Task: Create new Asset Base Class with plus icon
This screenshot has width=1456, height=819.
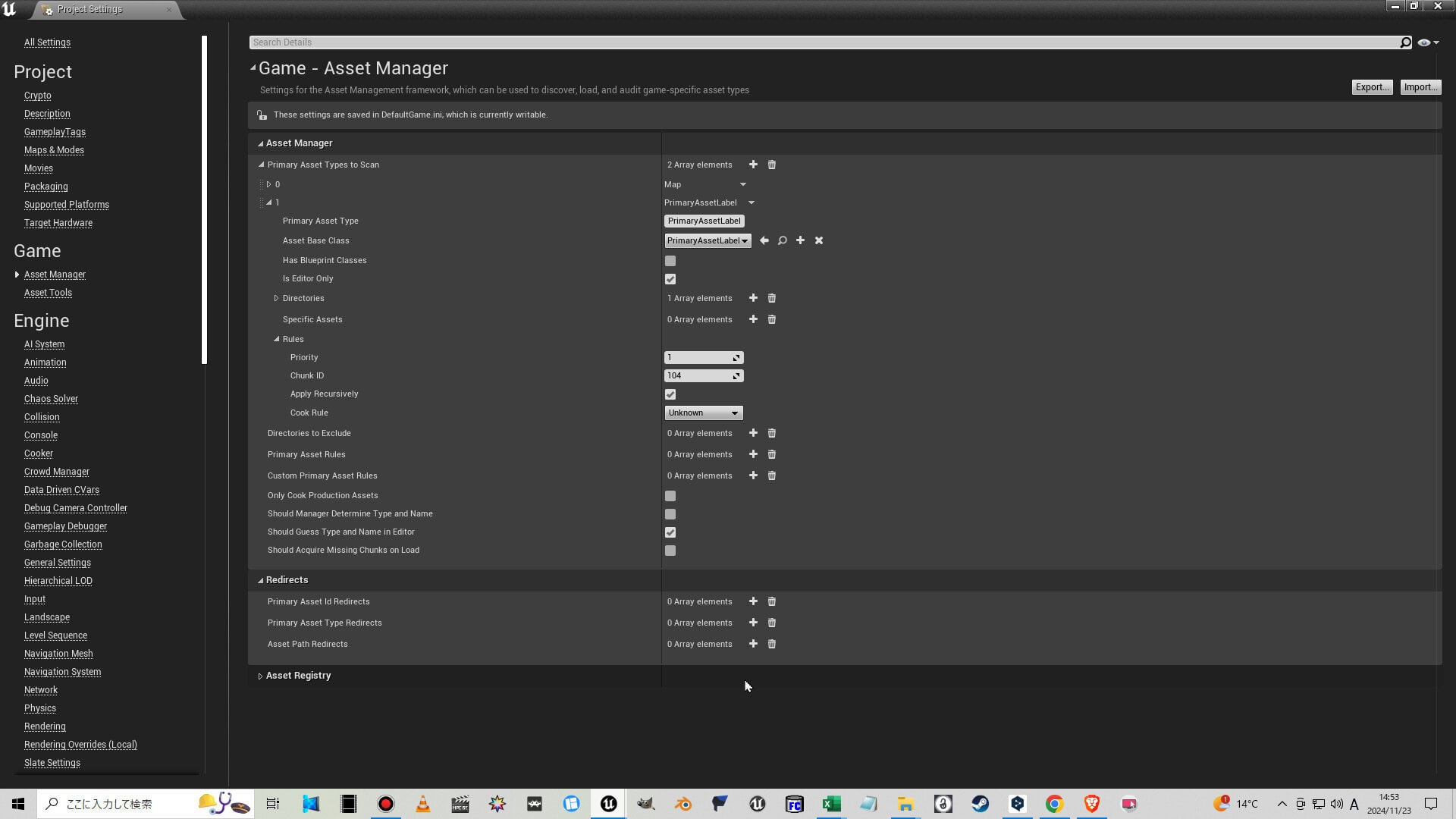Action: (x=800, y=240)
